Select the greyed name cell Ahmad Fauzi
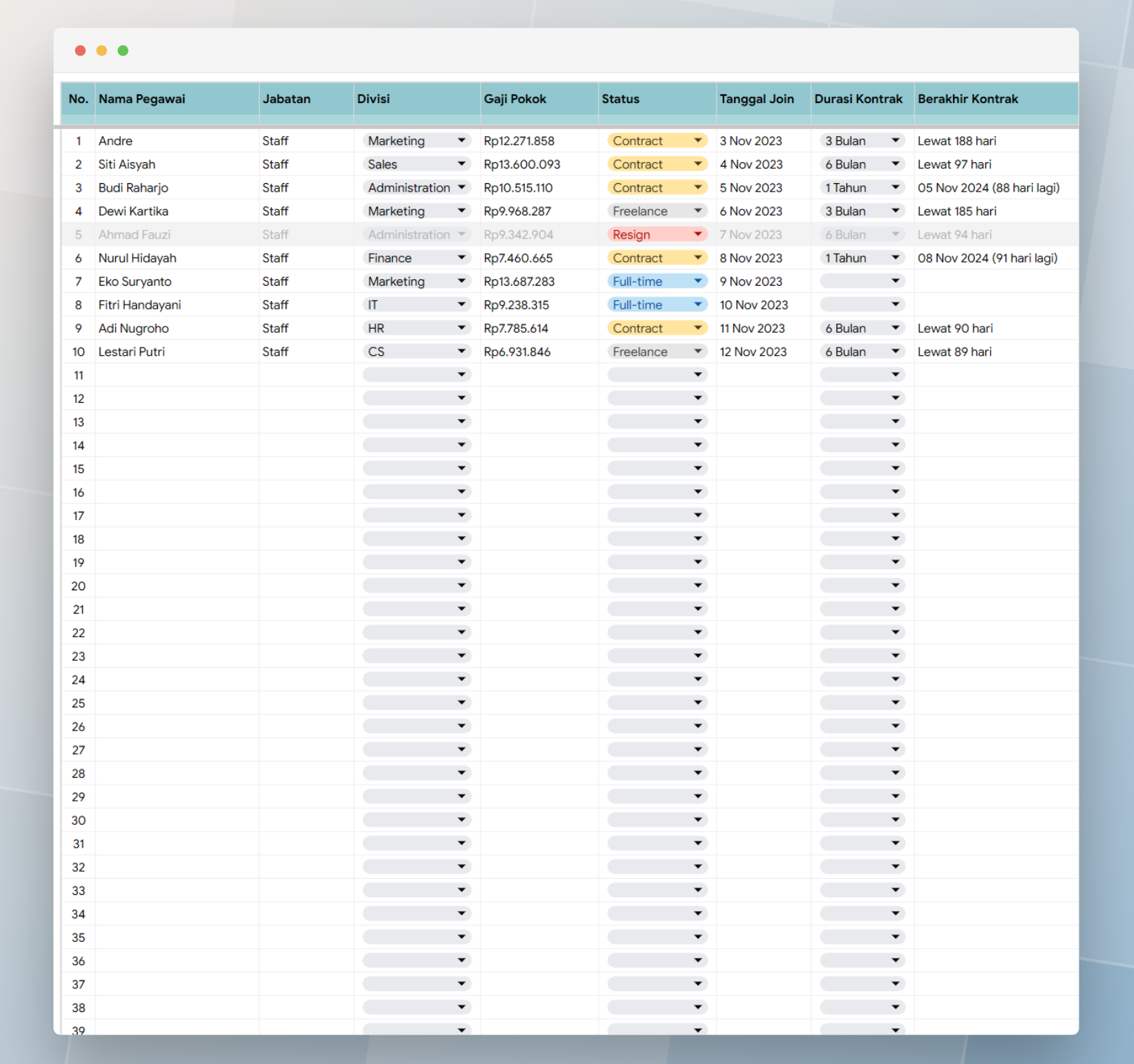 coord(177,234)
